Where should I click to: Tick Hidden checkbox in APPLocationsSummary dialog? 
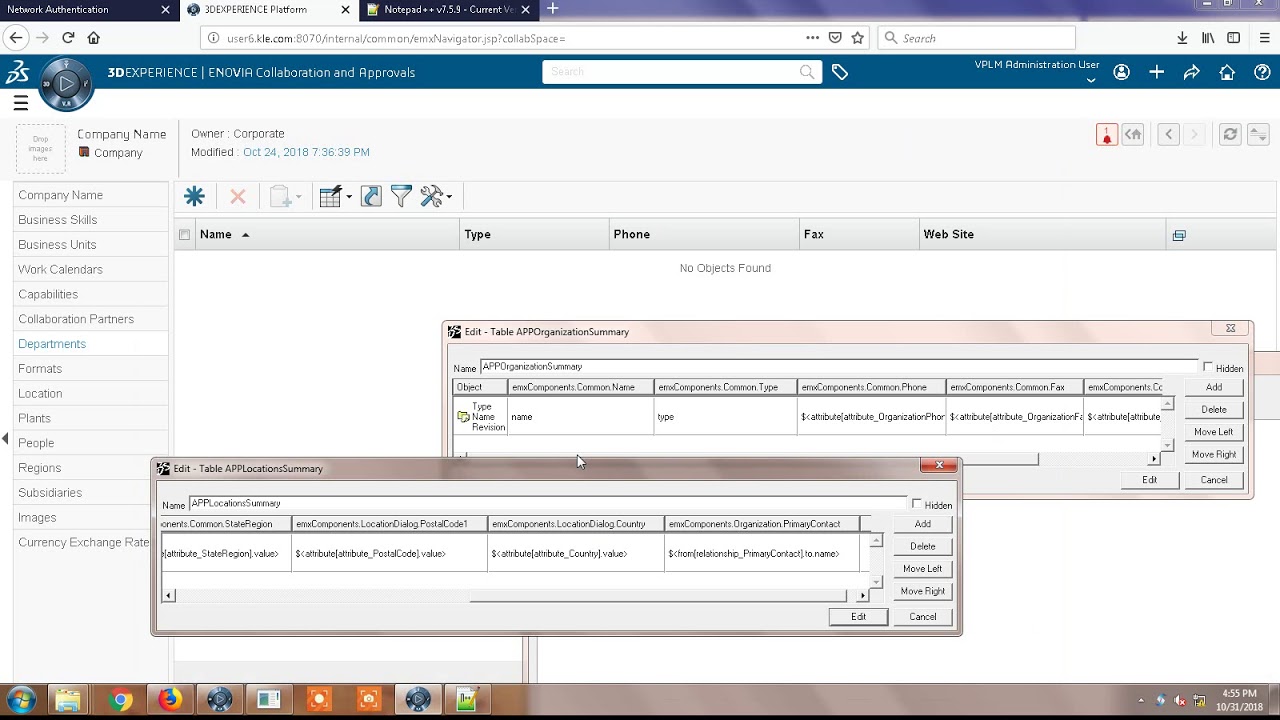pyautogui.click(x=917, y=505)
